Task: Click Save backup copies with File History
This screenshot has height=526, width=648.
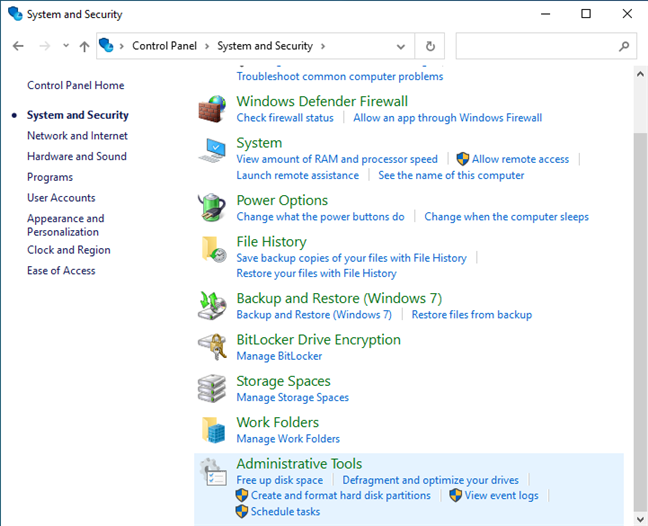Action: (x=351, y=258)
